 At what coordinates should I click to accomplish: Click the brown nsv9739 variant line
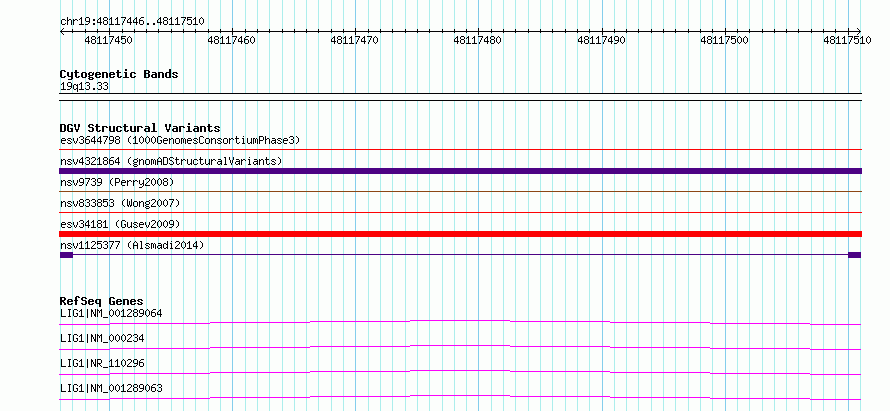pos(460,192)
